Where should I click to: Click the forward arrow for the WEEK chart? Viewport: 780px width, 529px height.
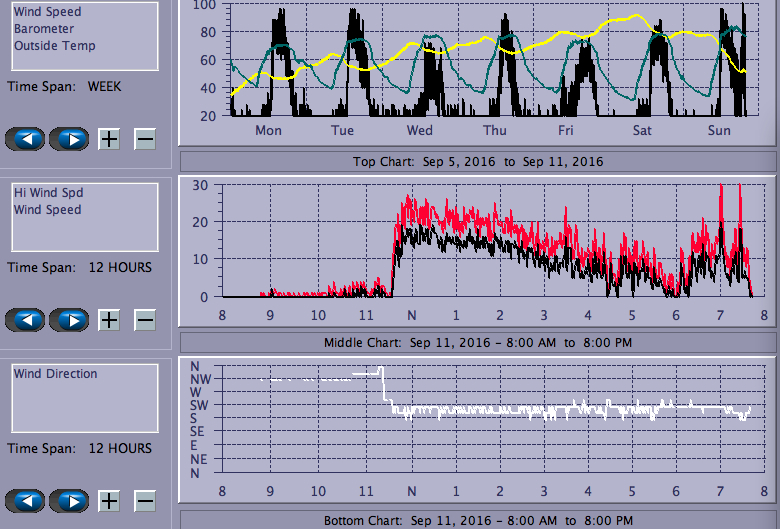tap(69, 139)
